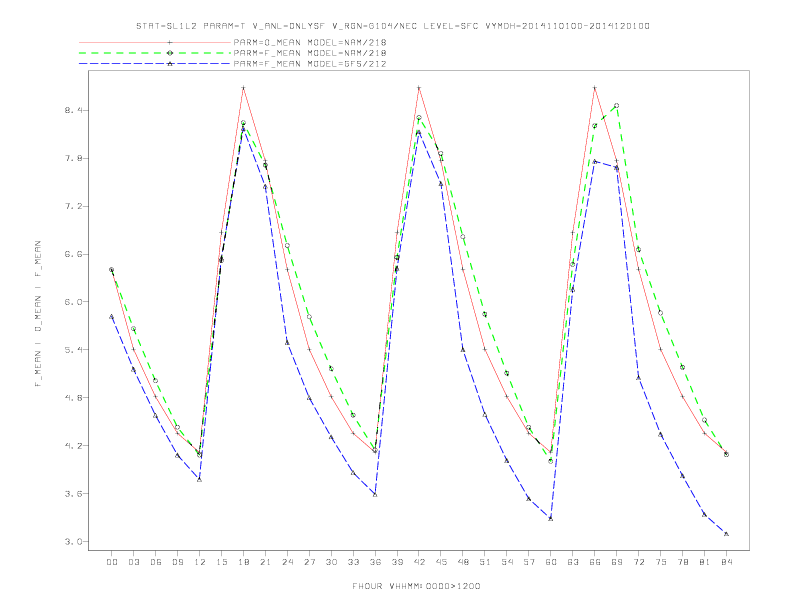Click the x-axis label 33

(x=353, y=562)
